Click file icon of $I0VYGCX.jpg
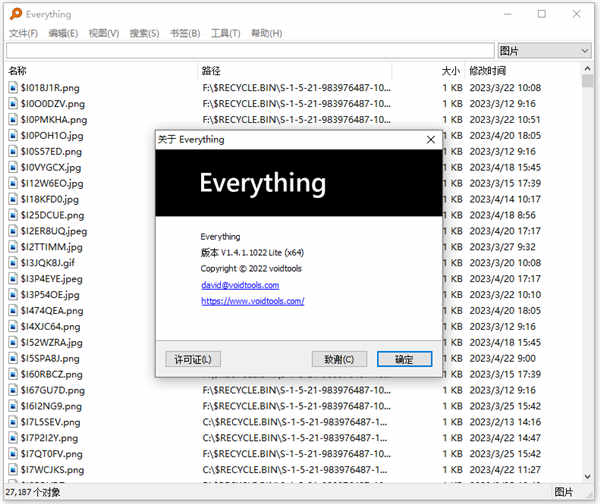This screenshot has height=504, width=600. pos(13,167)
